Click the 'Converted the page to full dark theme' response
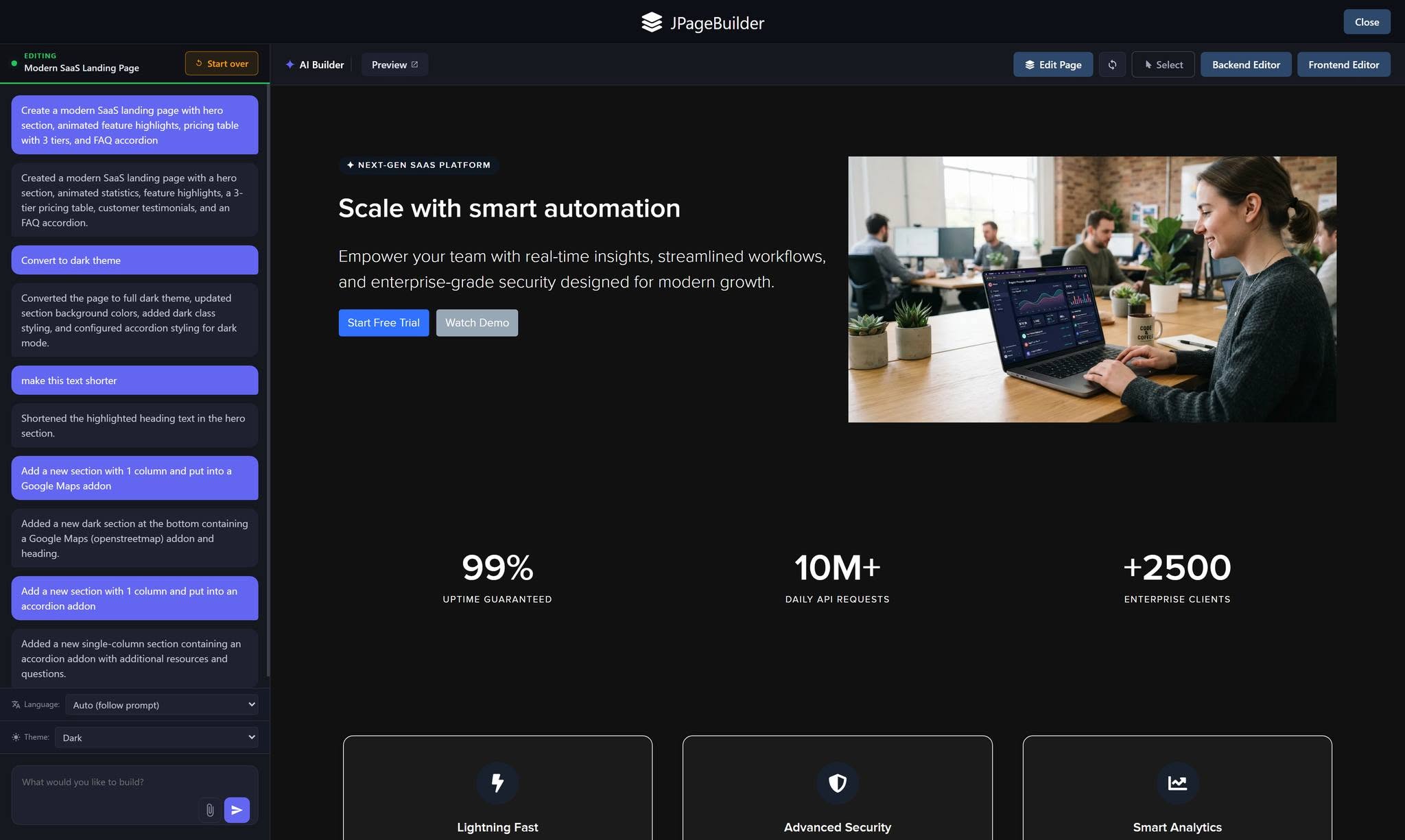 coord(134,320)
